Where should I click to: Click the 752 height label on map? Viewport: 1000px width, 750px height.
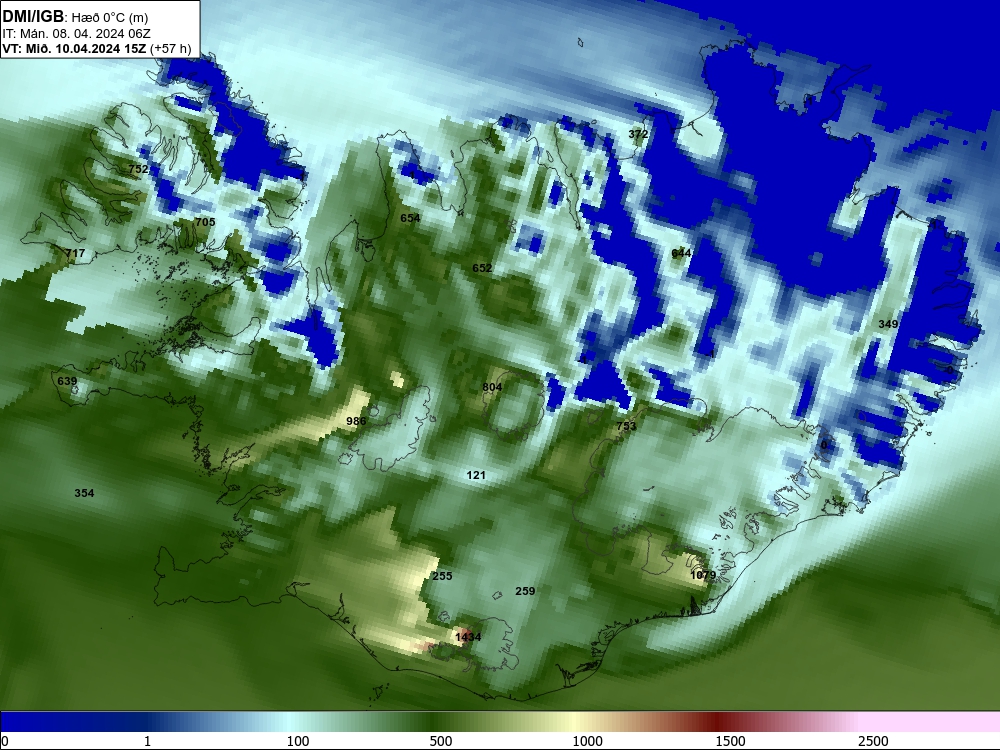pos(138,169)
